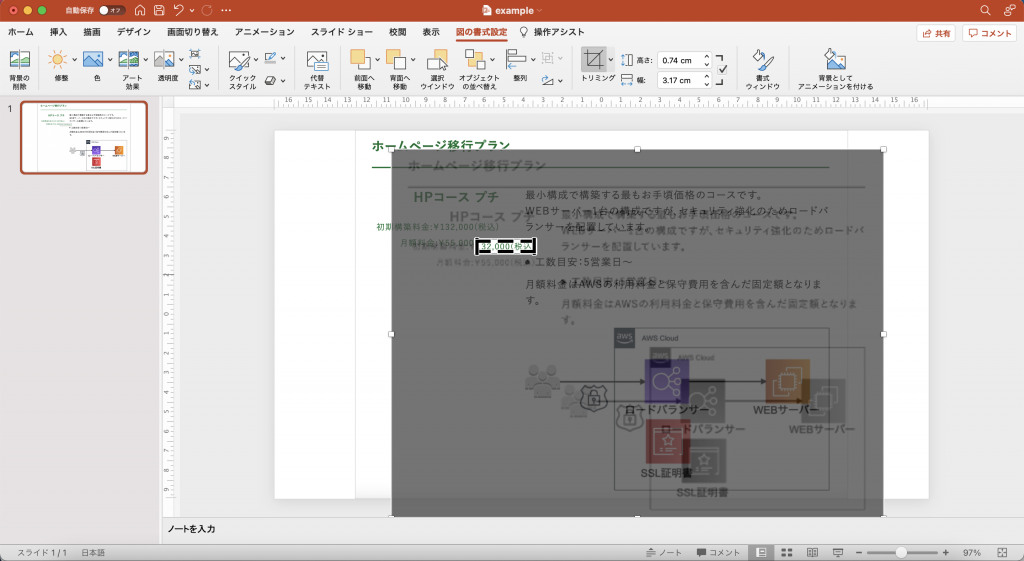The width and height of the screenshot is (1024, 561).
Task: Click the undo arrow icon
Action: (178, 10)
